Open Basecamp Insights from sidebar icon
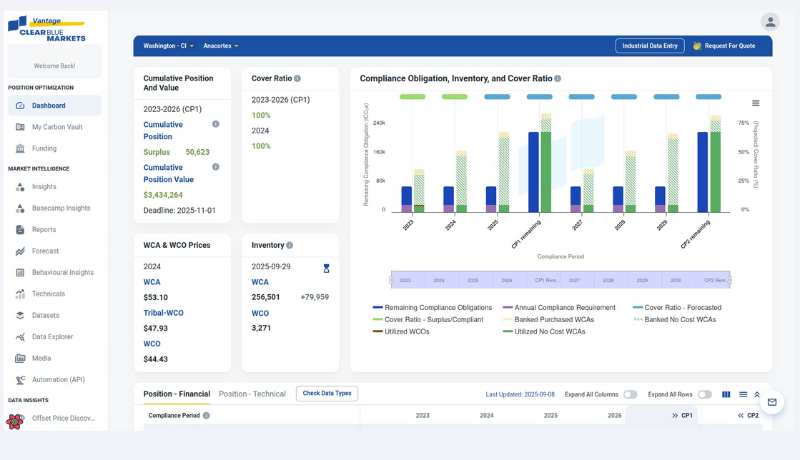 point(20,208)
